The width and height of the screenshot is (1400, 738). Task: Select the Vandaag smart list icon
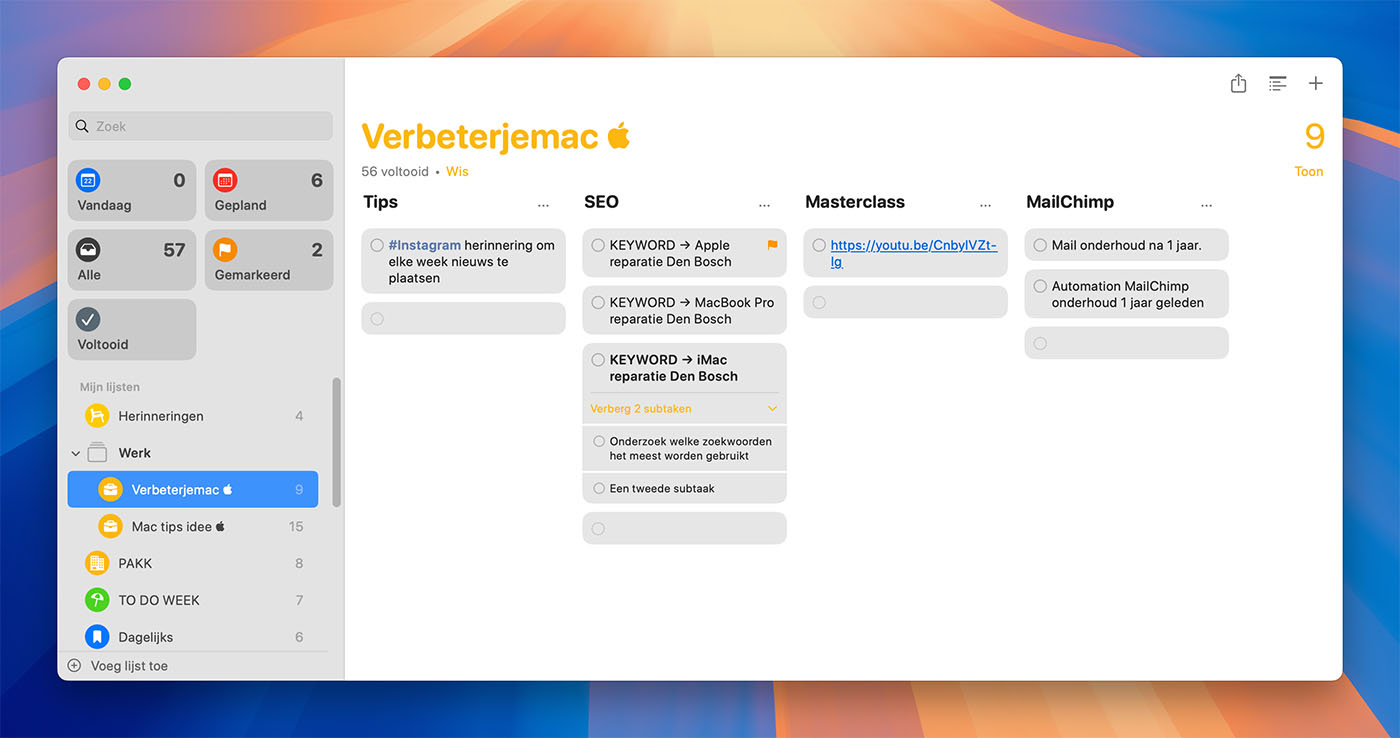tap(88, 180)
